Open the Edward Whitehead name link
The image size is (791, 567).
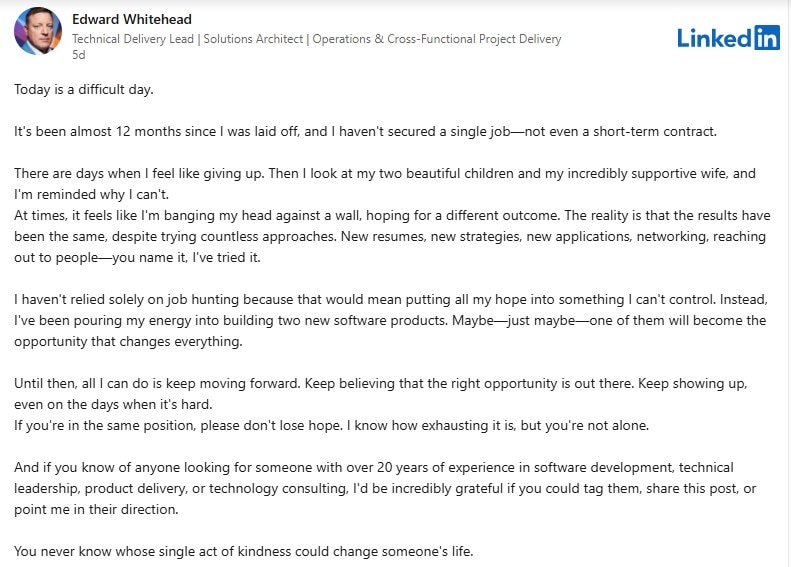pyautogui.click(x=132, y=19)
